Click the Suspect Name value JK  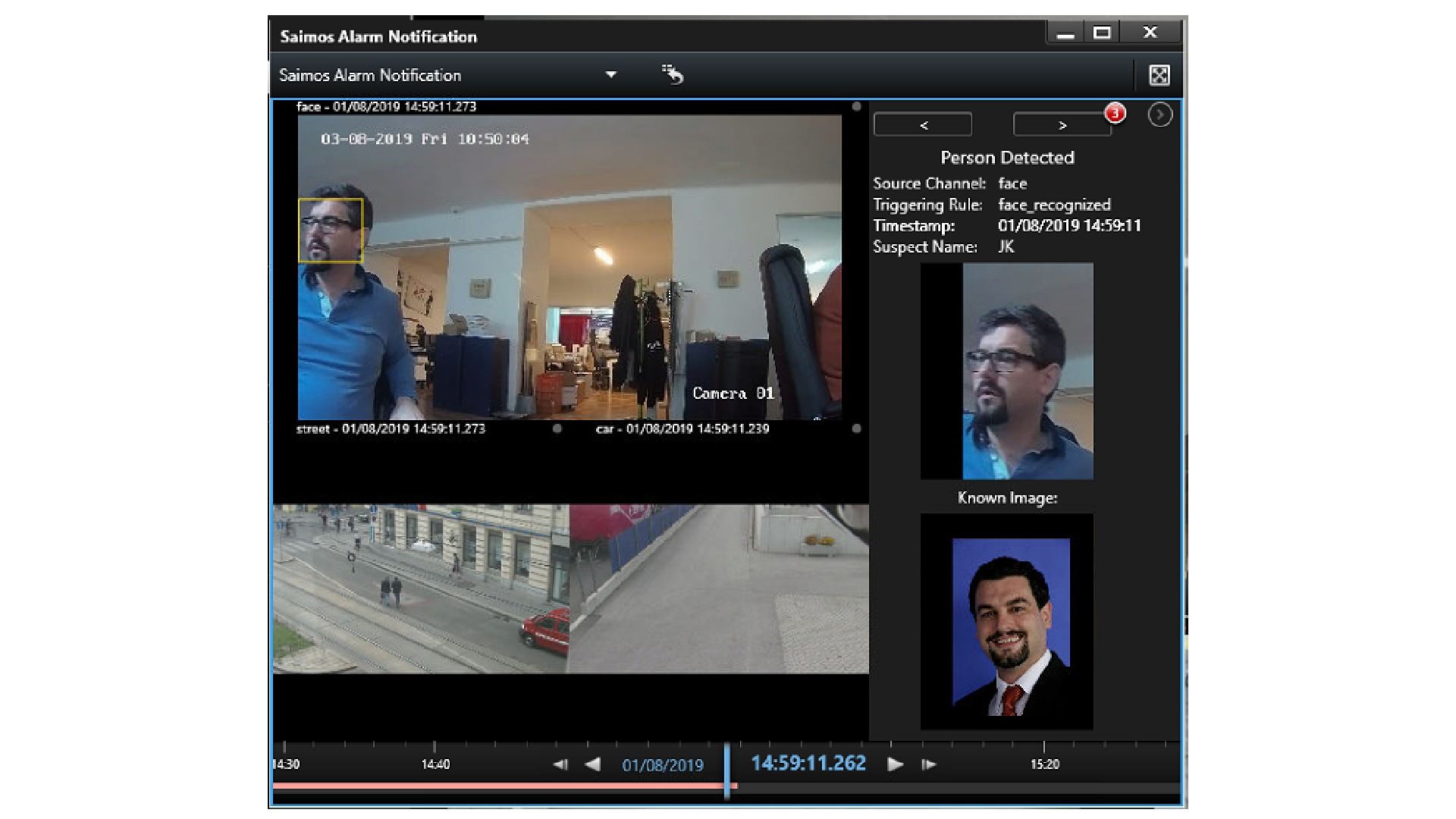[1006, 246]
